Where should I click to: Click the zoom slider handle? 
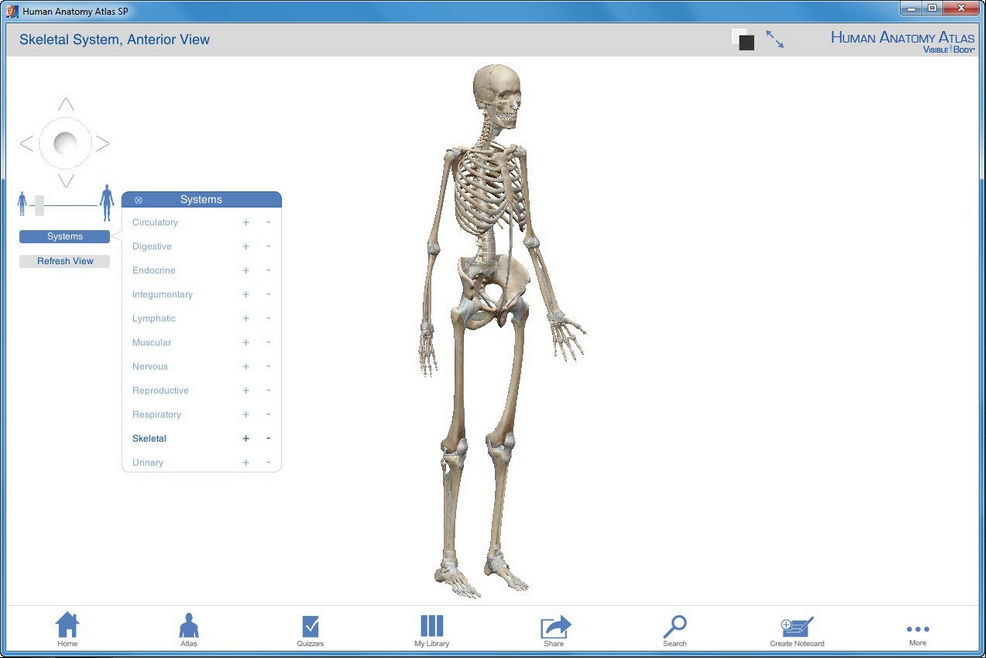(x=39, y=205)
